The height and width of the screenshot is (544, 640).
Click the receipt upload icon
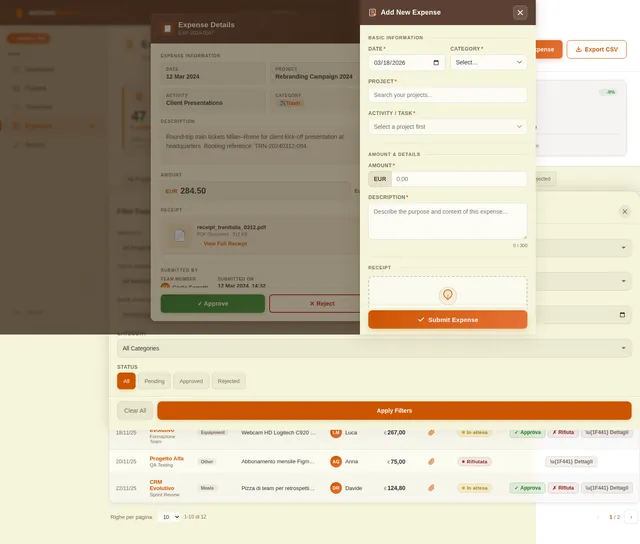pos(447,295)
